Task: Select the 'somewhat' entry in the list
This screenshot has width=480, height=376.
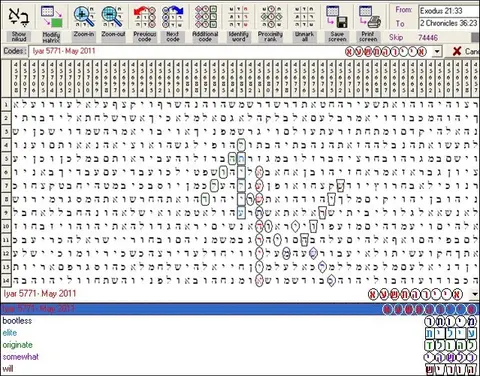Action: pyautogui.click(x=21, y=357)
